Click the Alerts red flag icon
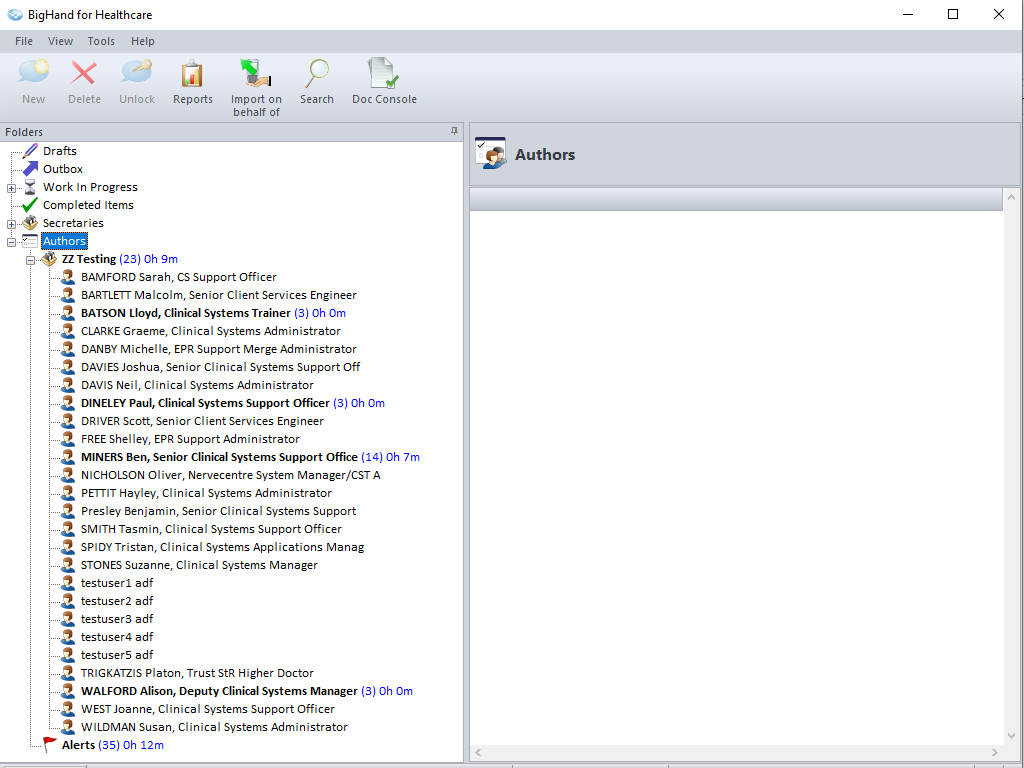Image resolution: width=1024 pixels, height=768 pixels. click(x=49, y=744)
